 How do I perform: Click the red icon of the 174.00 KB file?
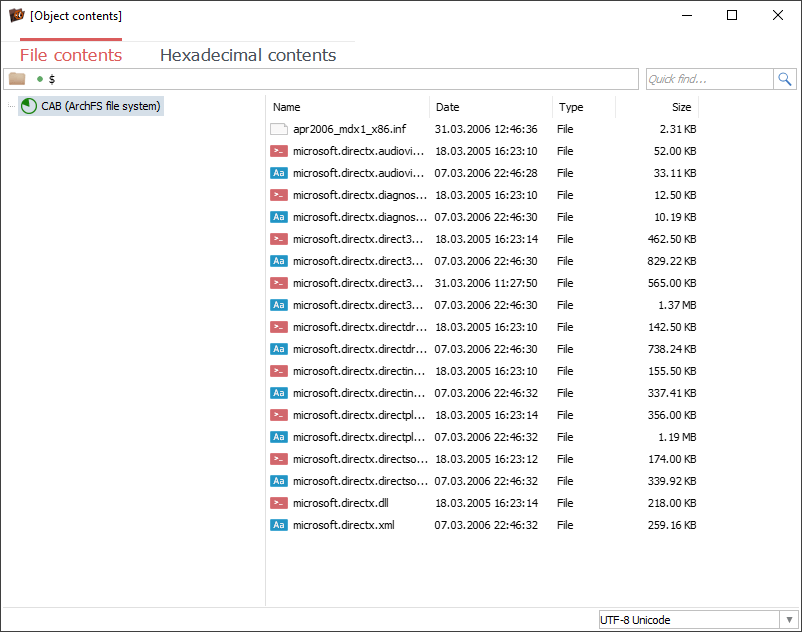tap(279, 459)
